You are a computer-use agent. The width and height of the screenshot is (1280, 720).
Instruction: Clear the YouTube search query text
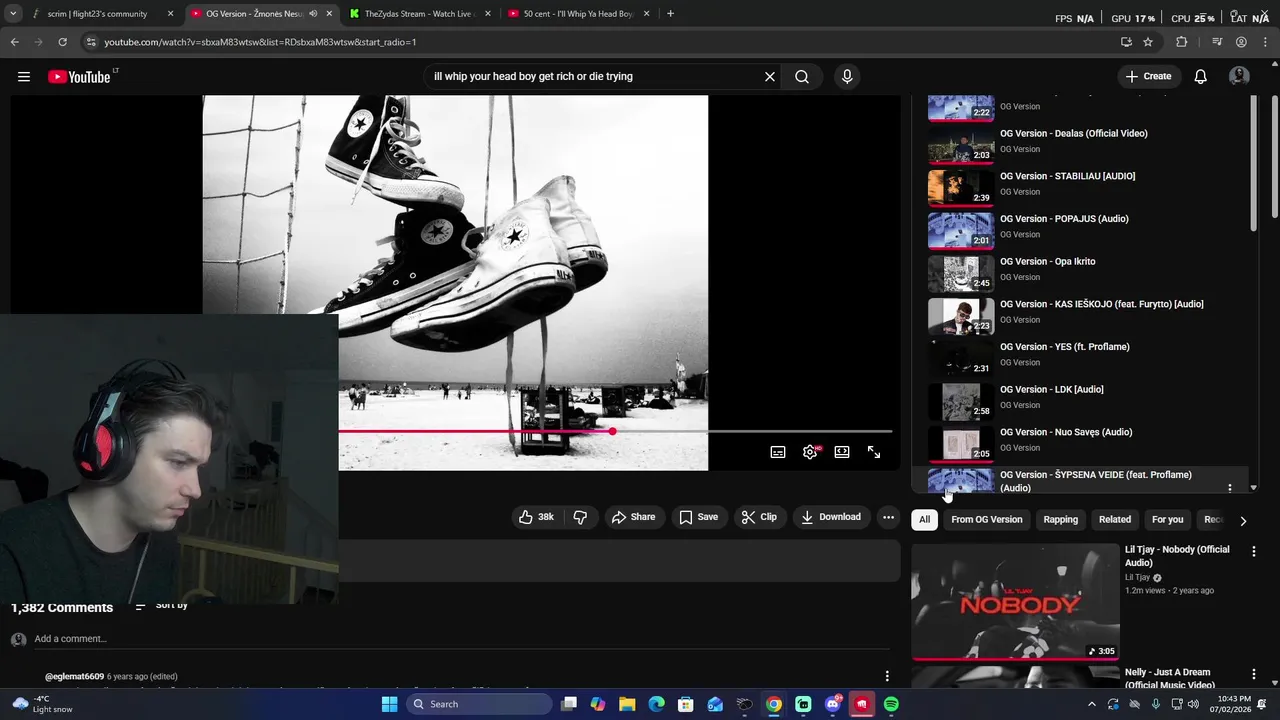(x=770, y=77)
